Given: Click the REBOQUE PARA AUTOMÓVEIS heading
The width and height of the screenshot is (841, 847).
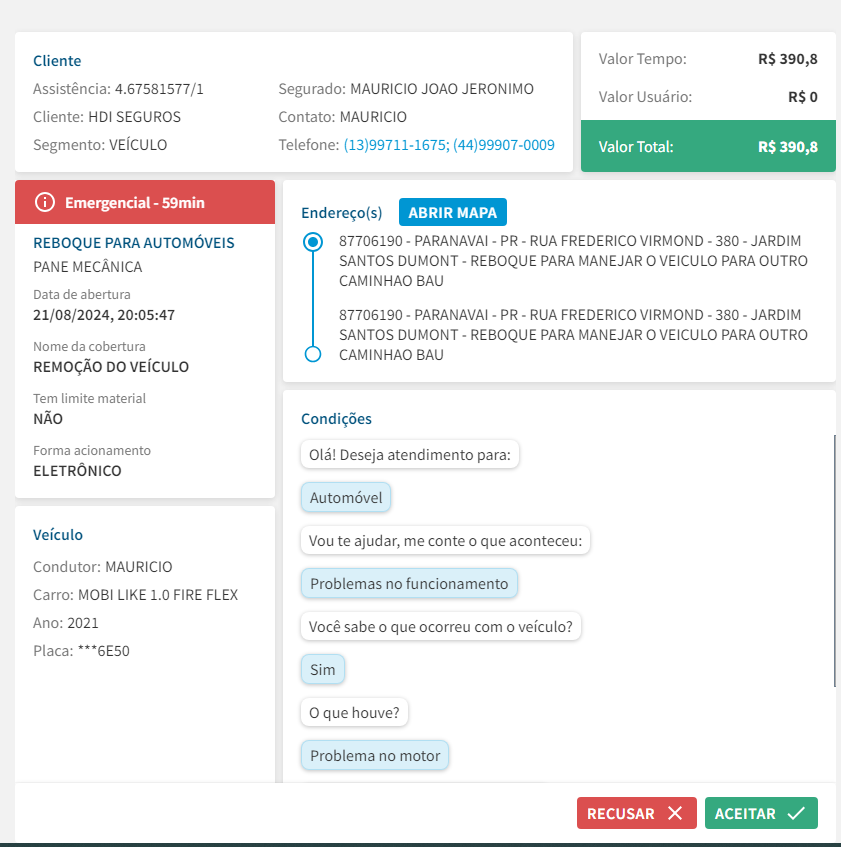Looking at the screenshot, I should click(x=134, y=242).
